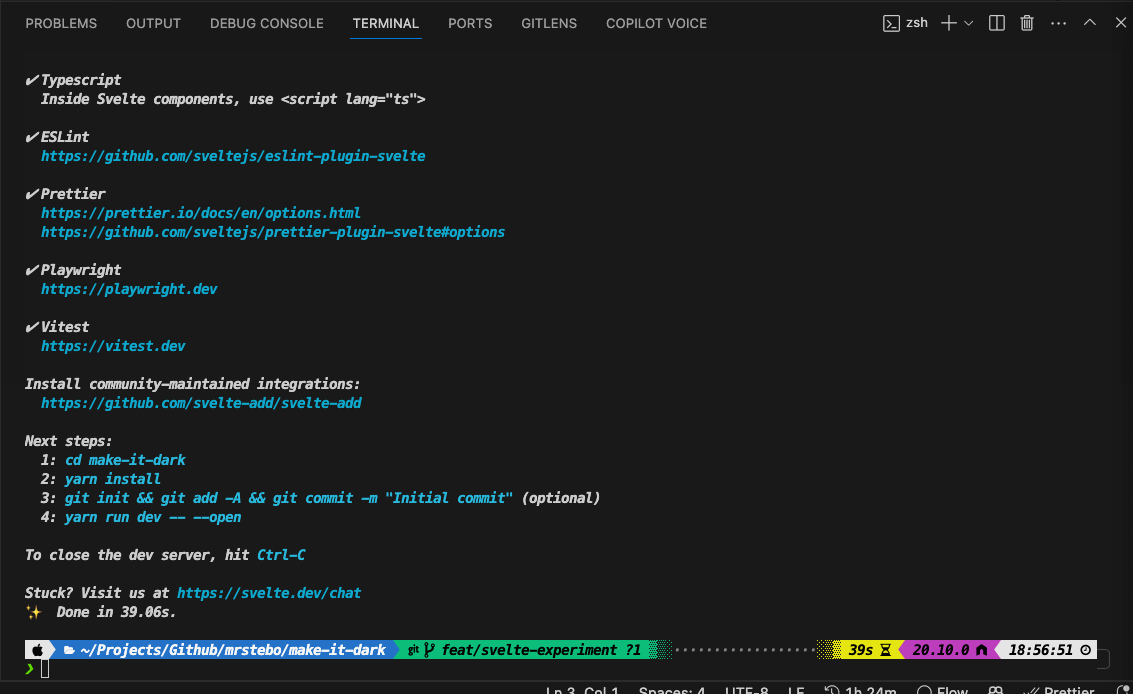The width and height of the screenshot is (1133, 694).
Task: Click the Vitest heading line
Action: point(57,327)
